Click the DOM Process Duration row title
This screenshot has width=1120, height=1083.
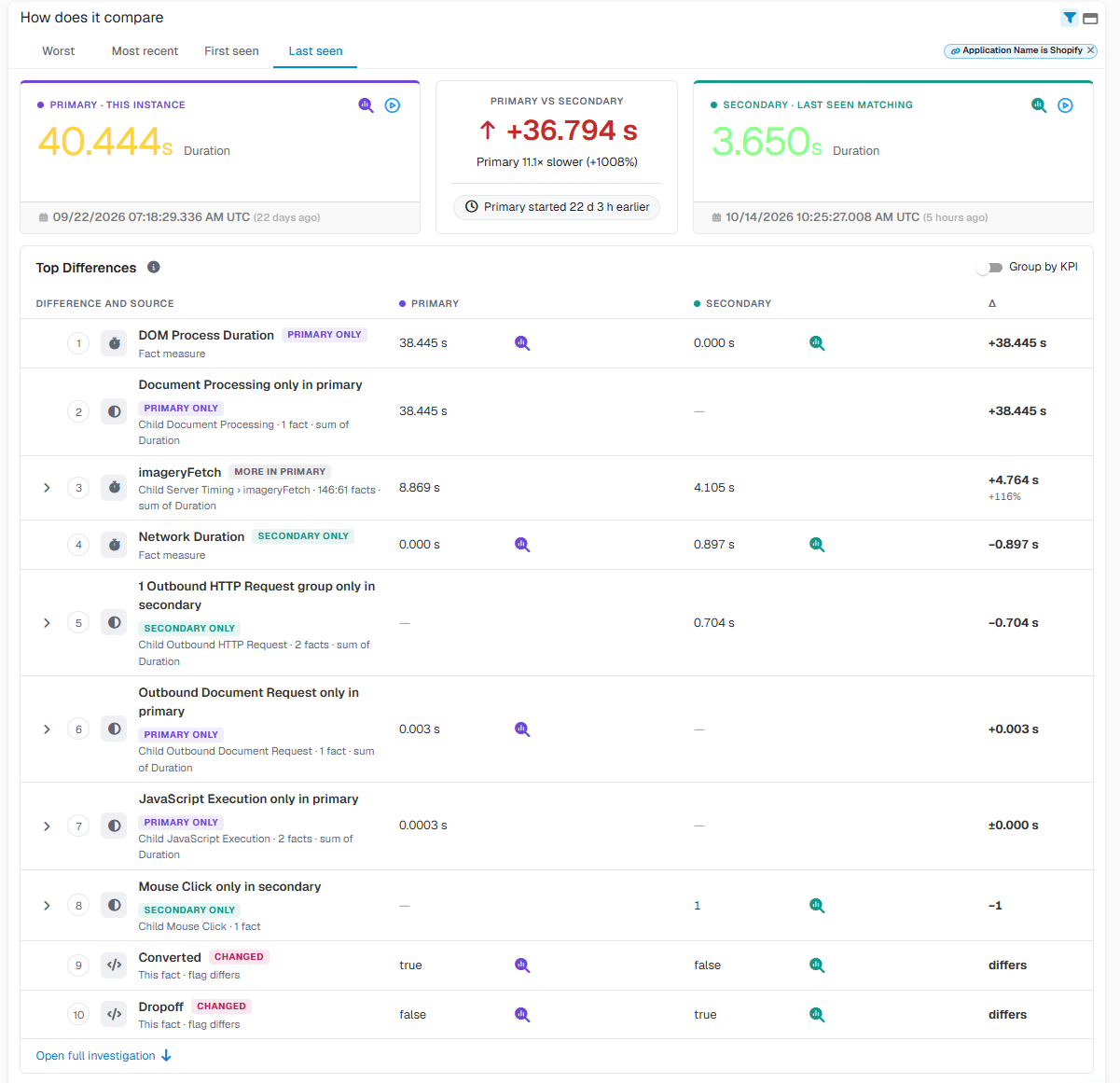[x=206, y=335]
